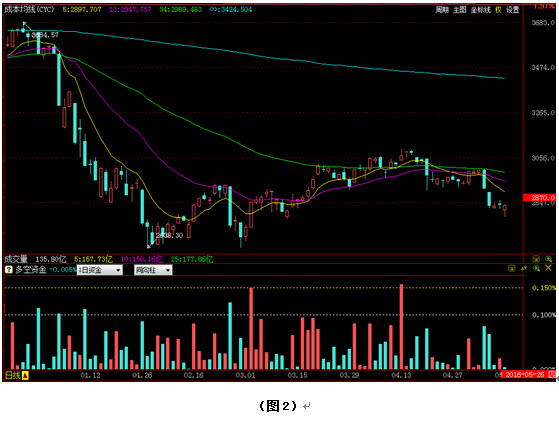Click the cyan ∞:3424.504 average value

[x=231, y=10]
